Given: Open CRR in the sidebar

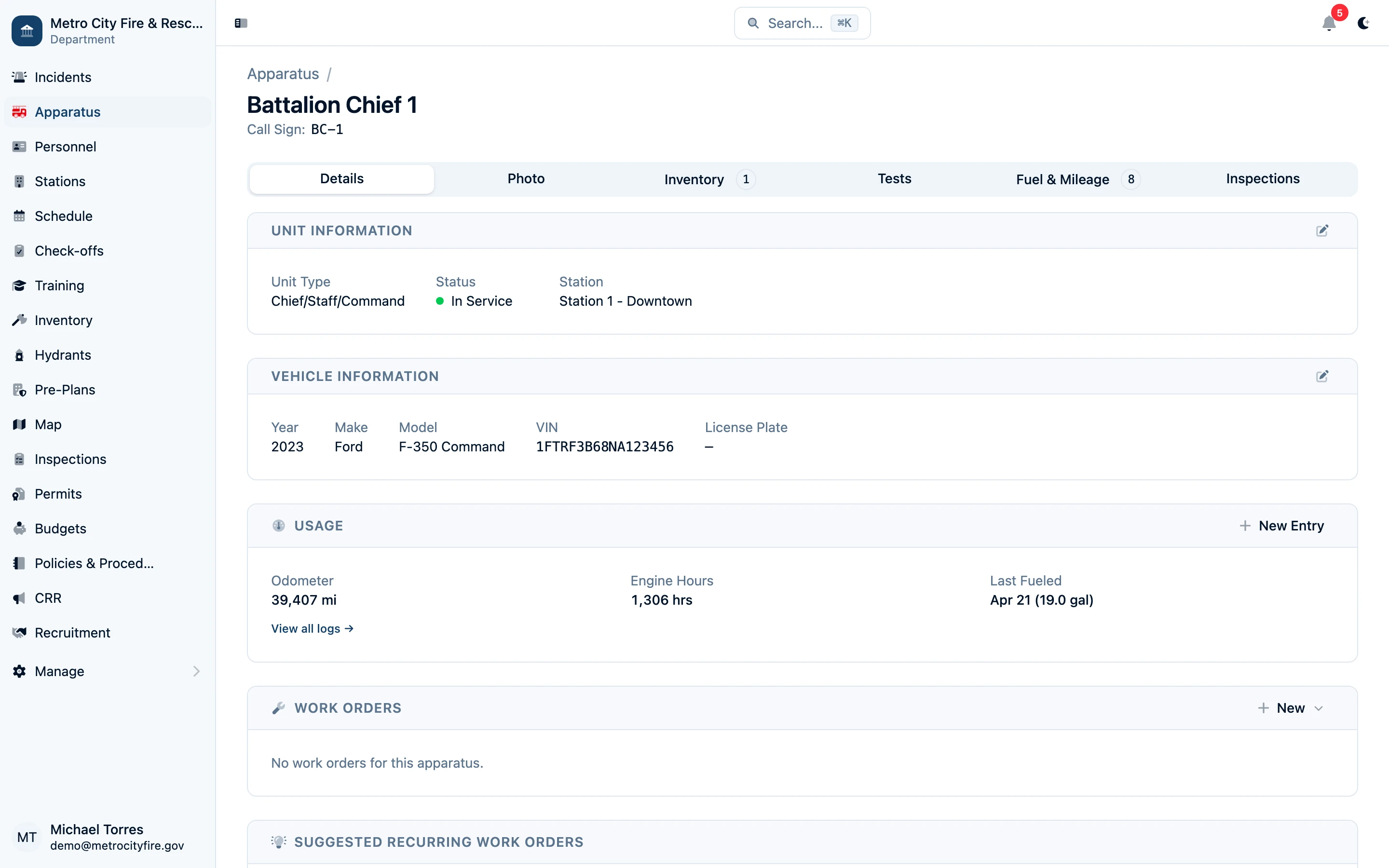Looking at the screenshot, I should [x=48, y=597].
